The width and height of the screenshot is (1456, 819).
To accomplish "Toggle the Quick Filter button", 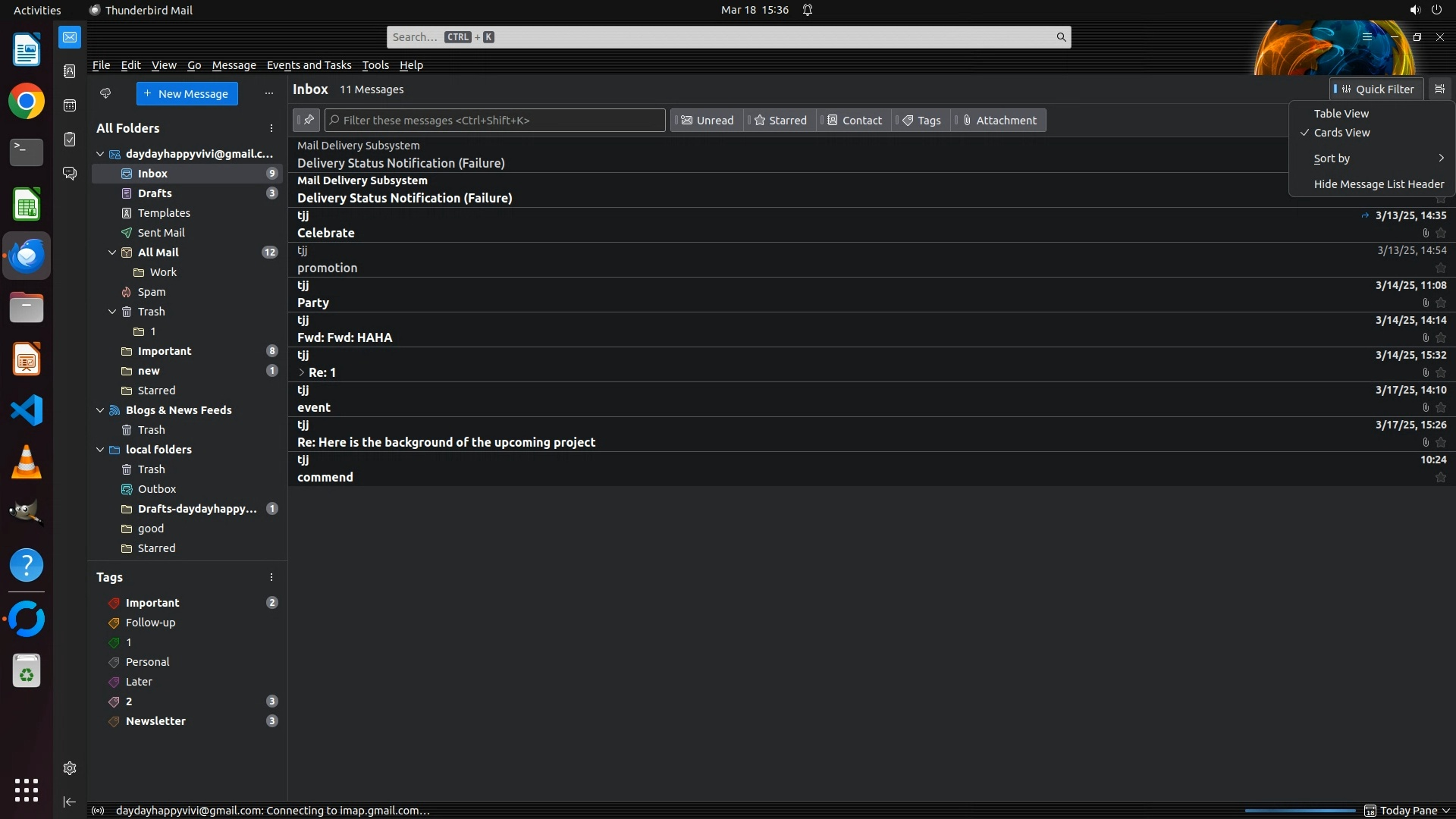I will tap(1376, 89).
